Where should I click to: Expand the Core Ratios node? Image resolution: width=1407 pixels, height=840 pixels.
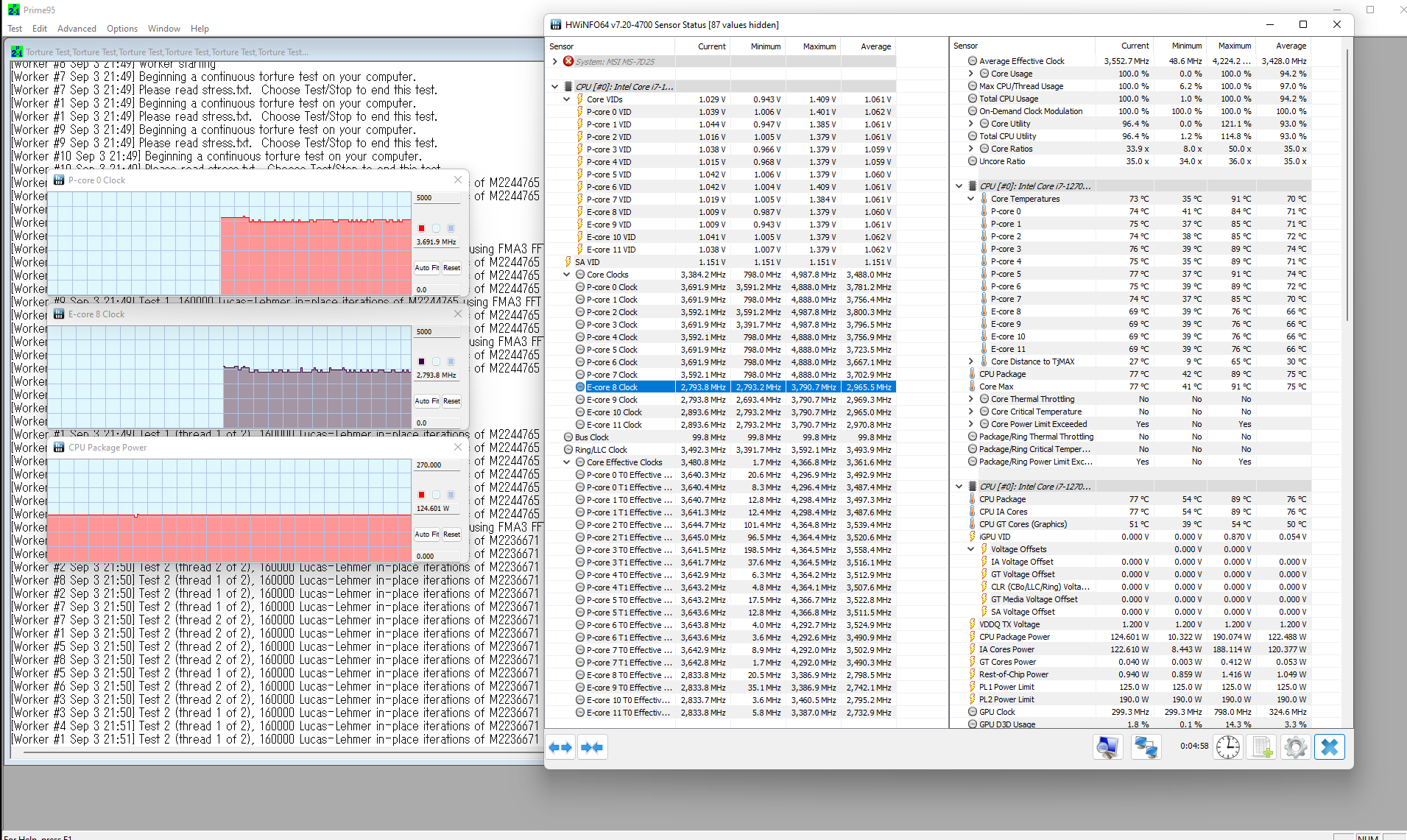pyautogui.click(x=971, y=149)
